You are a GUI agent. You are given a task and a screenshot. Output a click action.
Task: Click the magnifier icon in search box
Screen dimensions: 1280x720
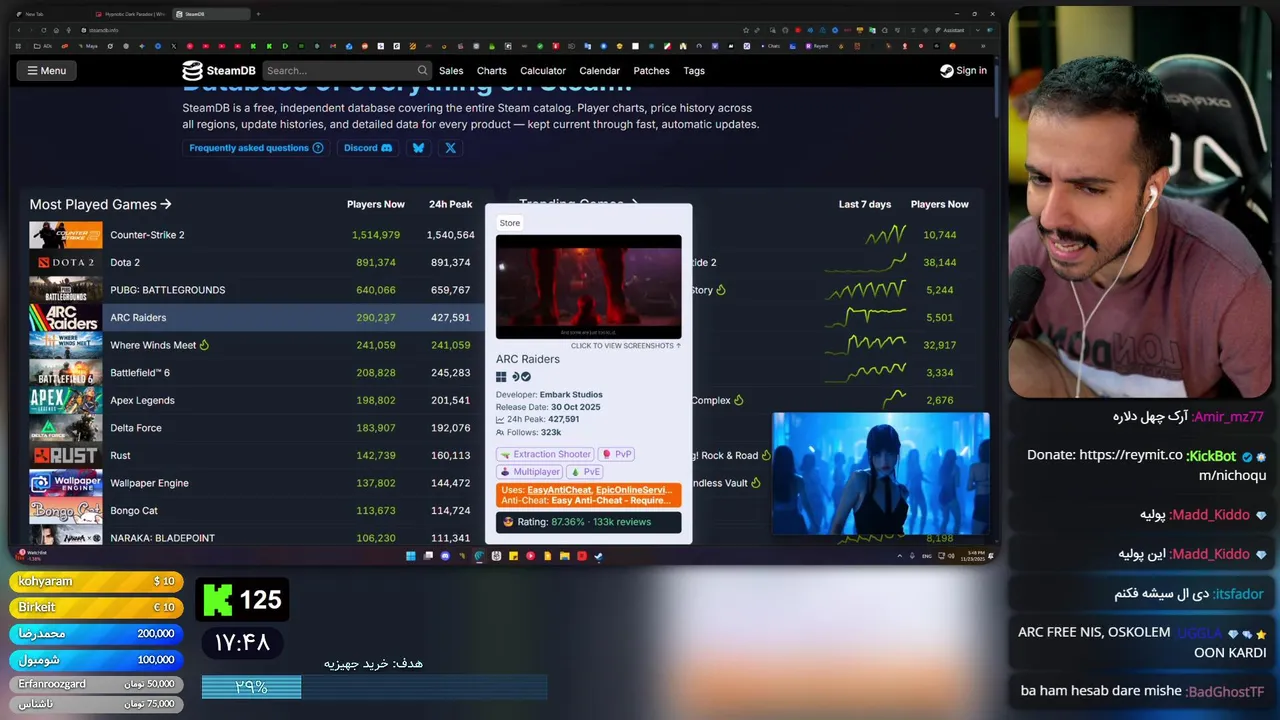(422, 70)
